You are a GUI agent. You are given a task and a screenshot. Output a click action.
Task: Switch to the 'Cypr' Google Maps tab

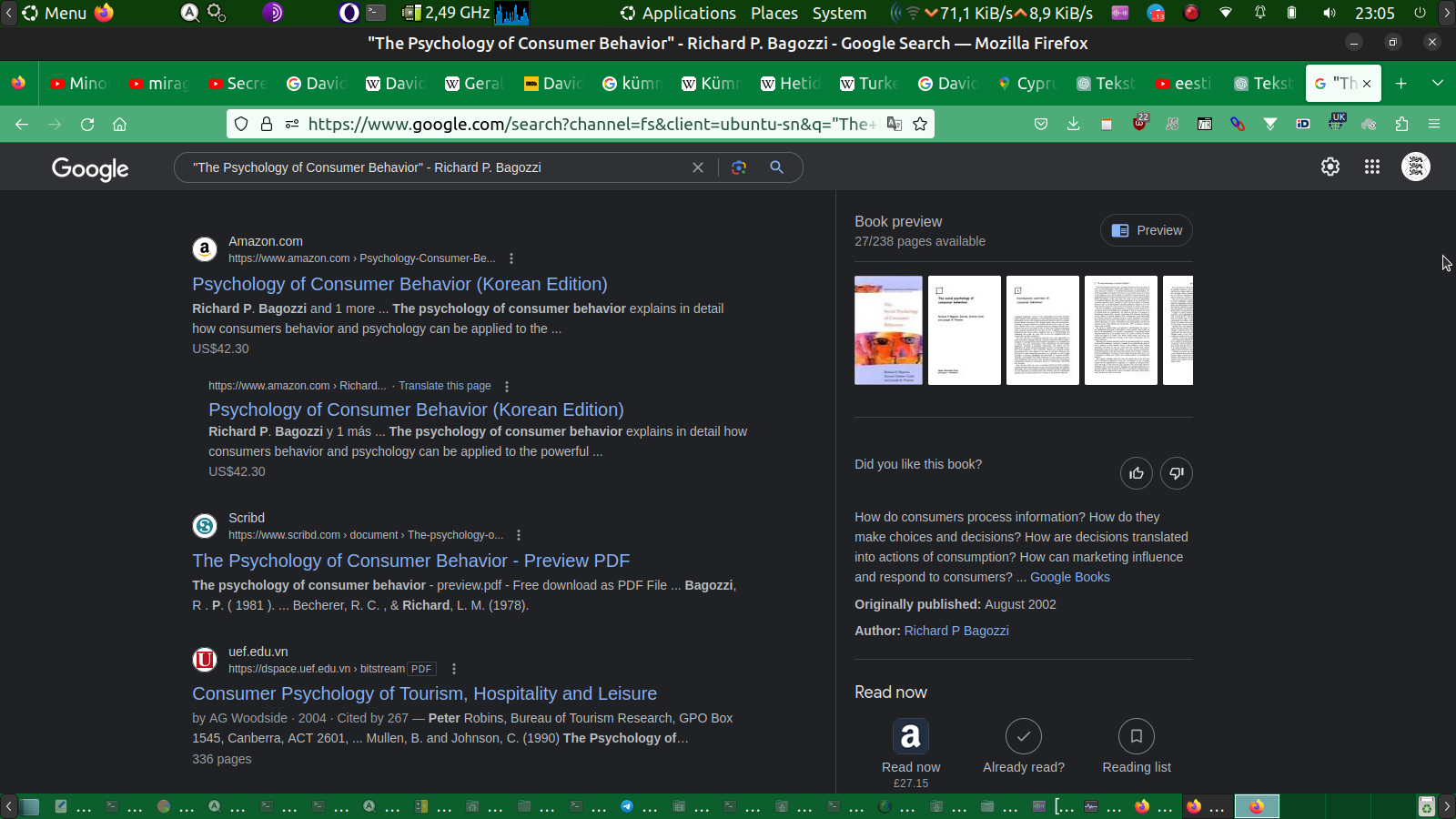click(x=1026, y=83)
